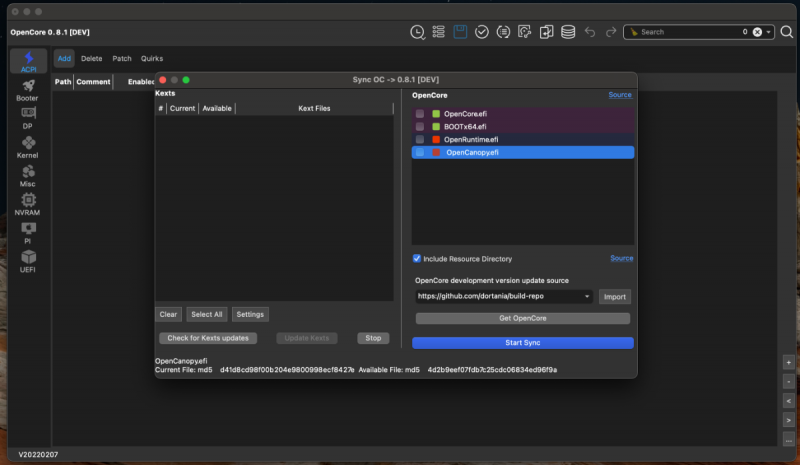Click the magnifier search icon
Viewport: 800px width, 465px height.
pyautogui.click(x=786, y=32)
